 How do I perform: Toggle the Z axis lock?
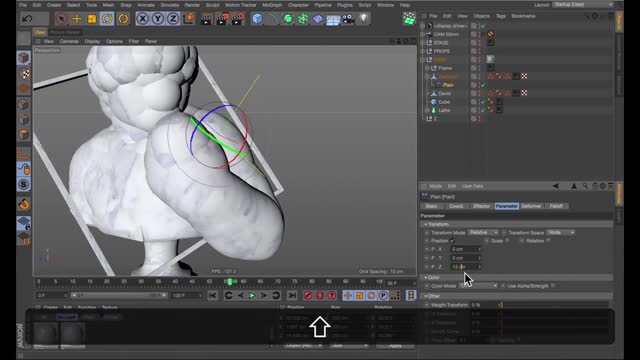(173, 19)
